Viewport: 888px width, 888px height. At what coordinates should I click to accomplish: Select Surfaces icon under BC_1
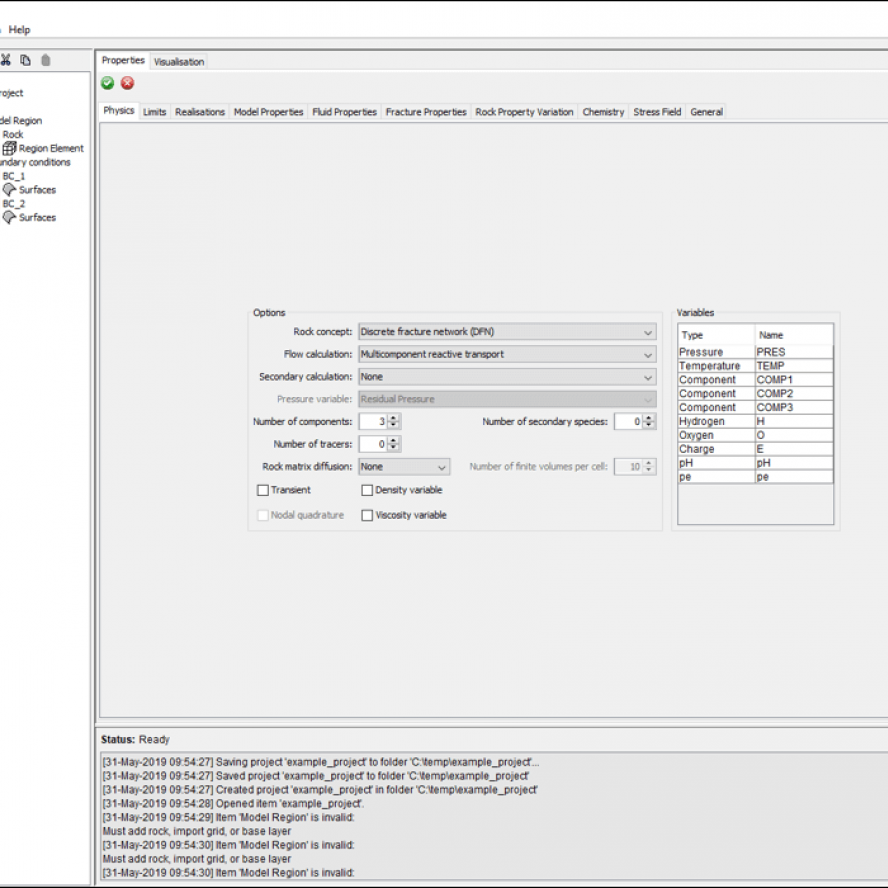[x=10, y=190]
